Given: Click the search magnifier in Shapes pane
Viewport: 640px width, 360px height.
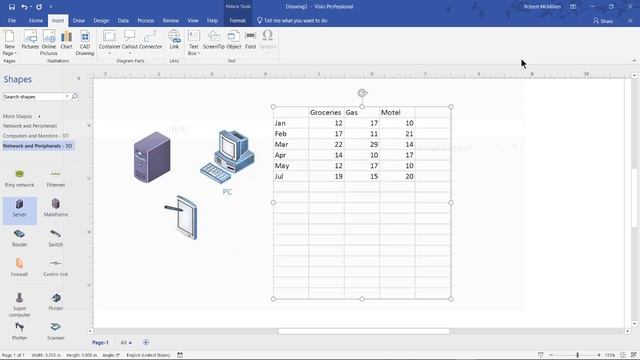Looking at the screenshot, I should [74, 97].
